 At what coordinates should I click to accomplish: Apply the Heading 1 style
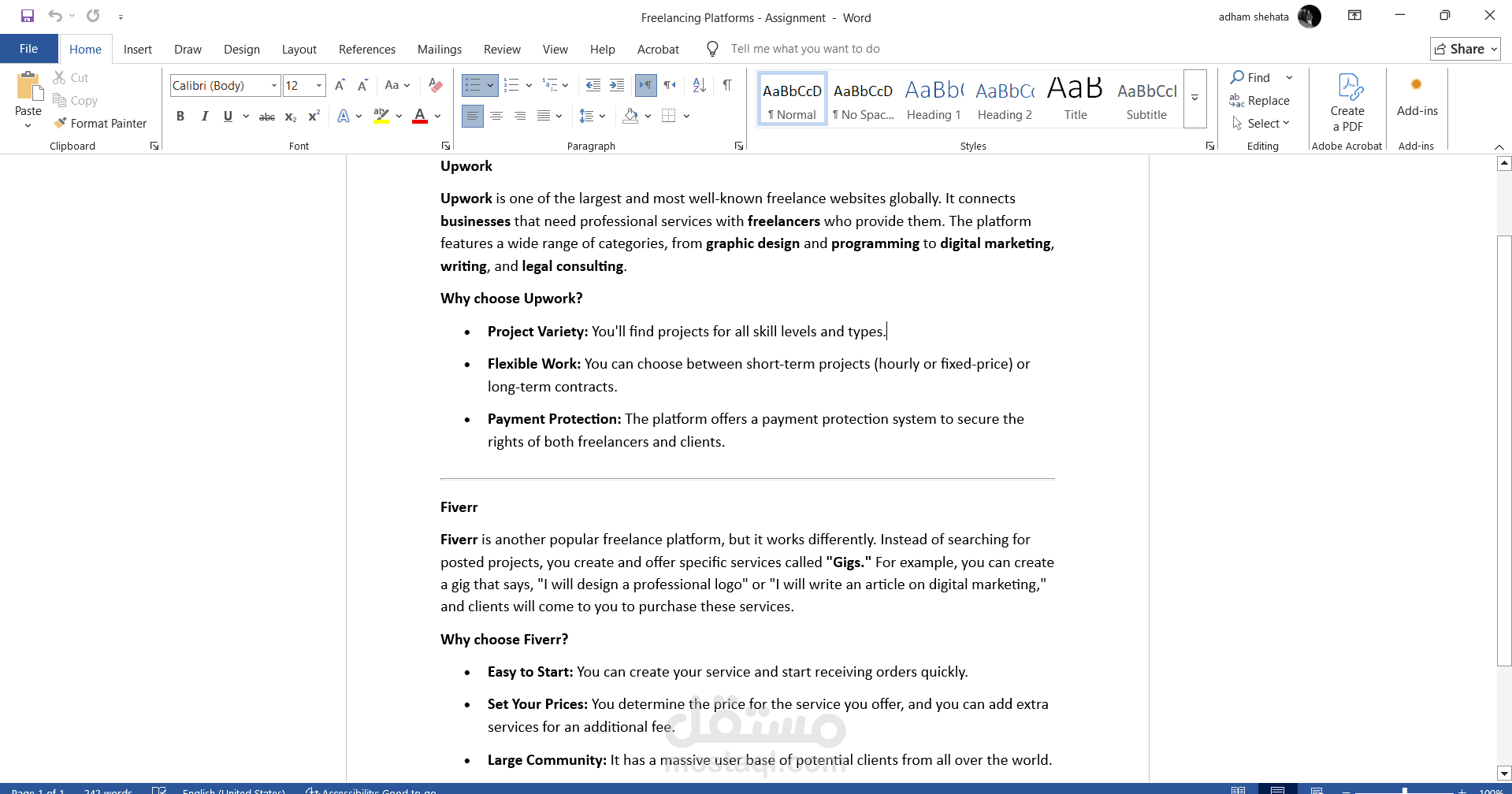(934, 98)
